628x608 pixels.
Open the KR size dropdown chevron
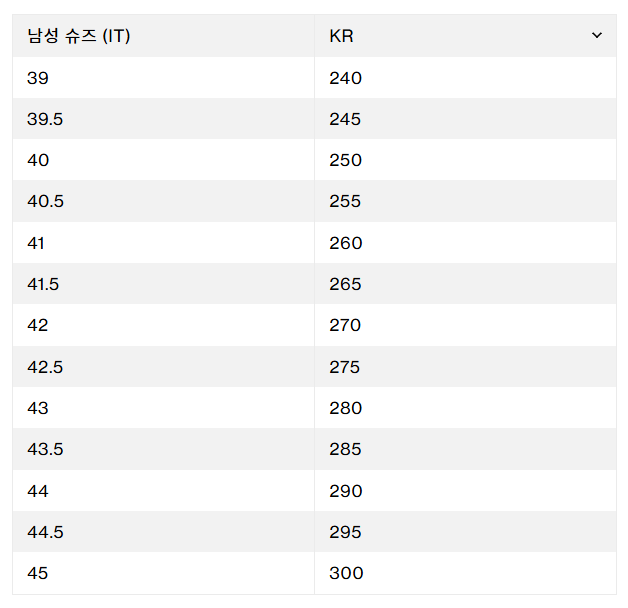[x=597, y=36]
